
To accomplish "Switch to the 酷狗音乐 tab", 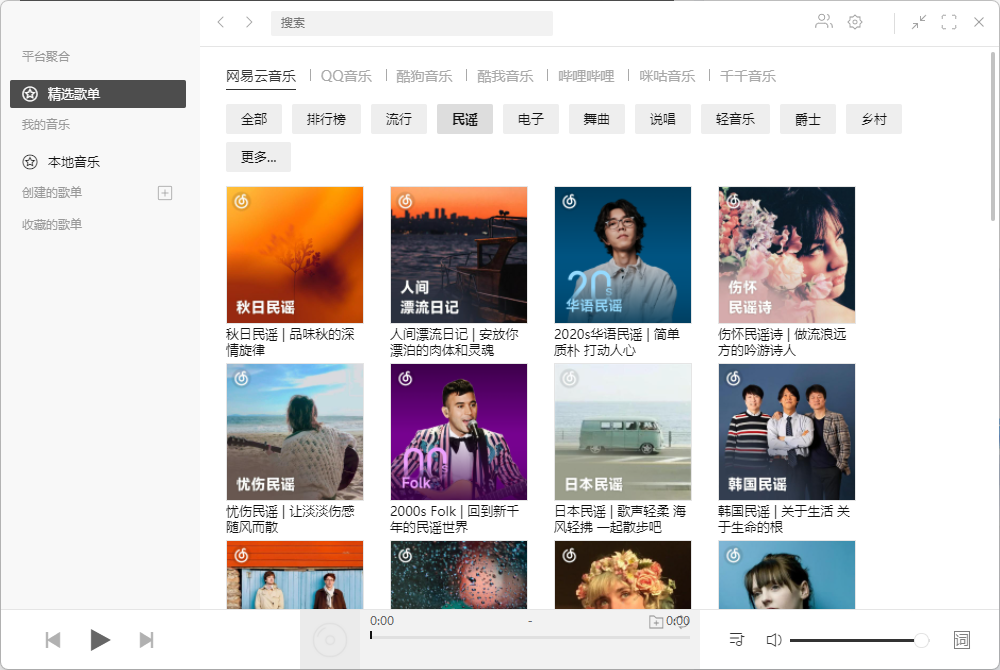I will pyautogui.click(x=424, y=76).
